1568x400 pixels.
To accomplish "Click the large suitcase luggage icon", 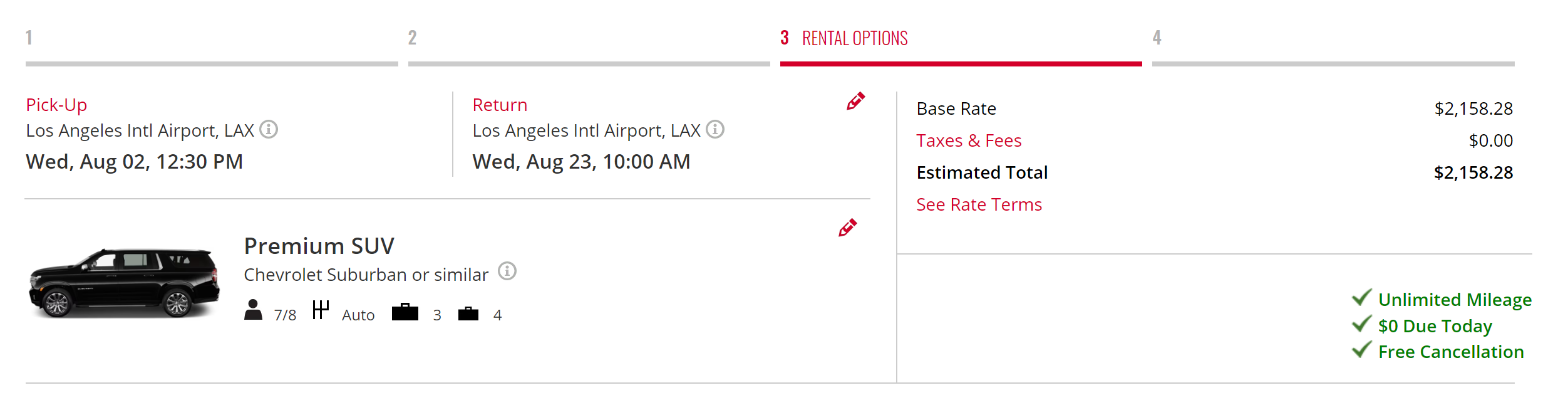I will [405, 312].
